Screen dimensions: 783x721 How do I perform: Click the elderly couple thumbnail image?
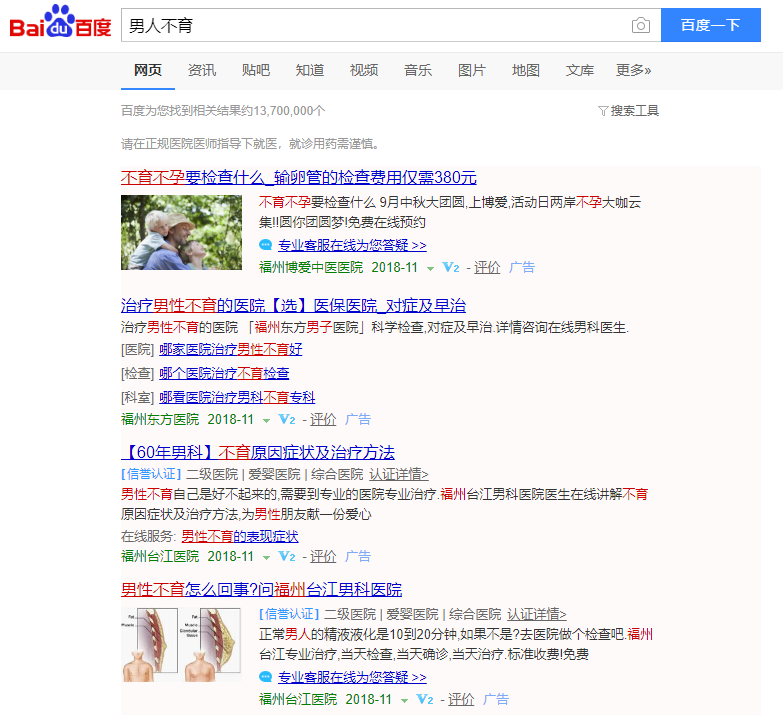tap(181, 232)
